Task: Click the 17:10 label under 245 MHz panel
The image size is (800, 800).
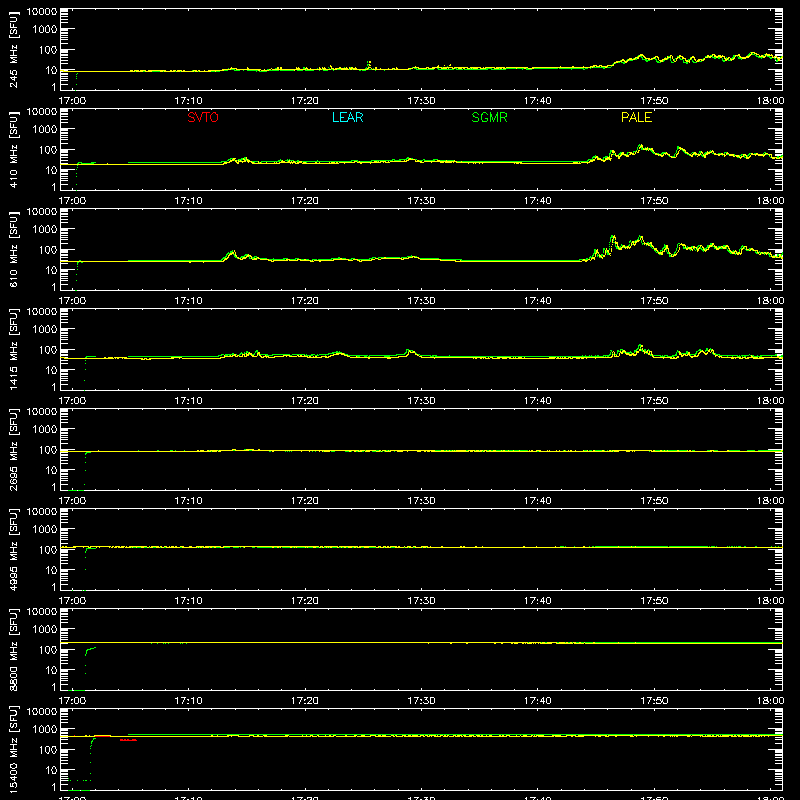Action: (x=188, y=101)
